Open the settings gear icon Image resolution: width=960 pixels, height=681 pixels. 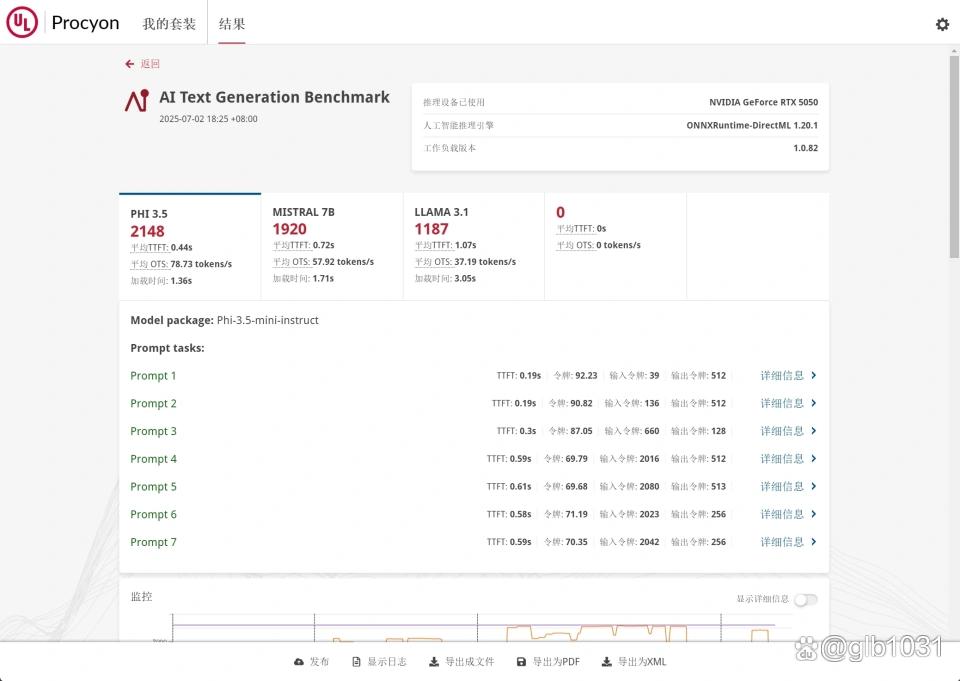click(x=942, y=24)
